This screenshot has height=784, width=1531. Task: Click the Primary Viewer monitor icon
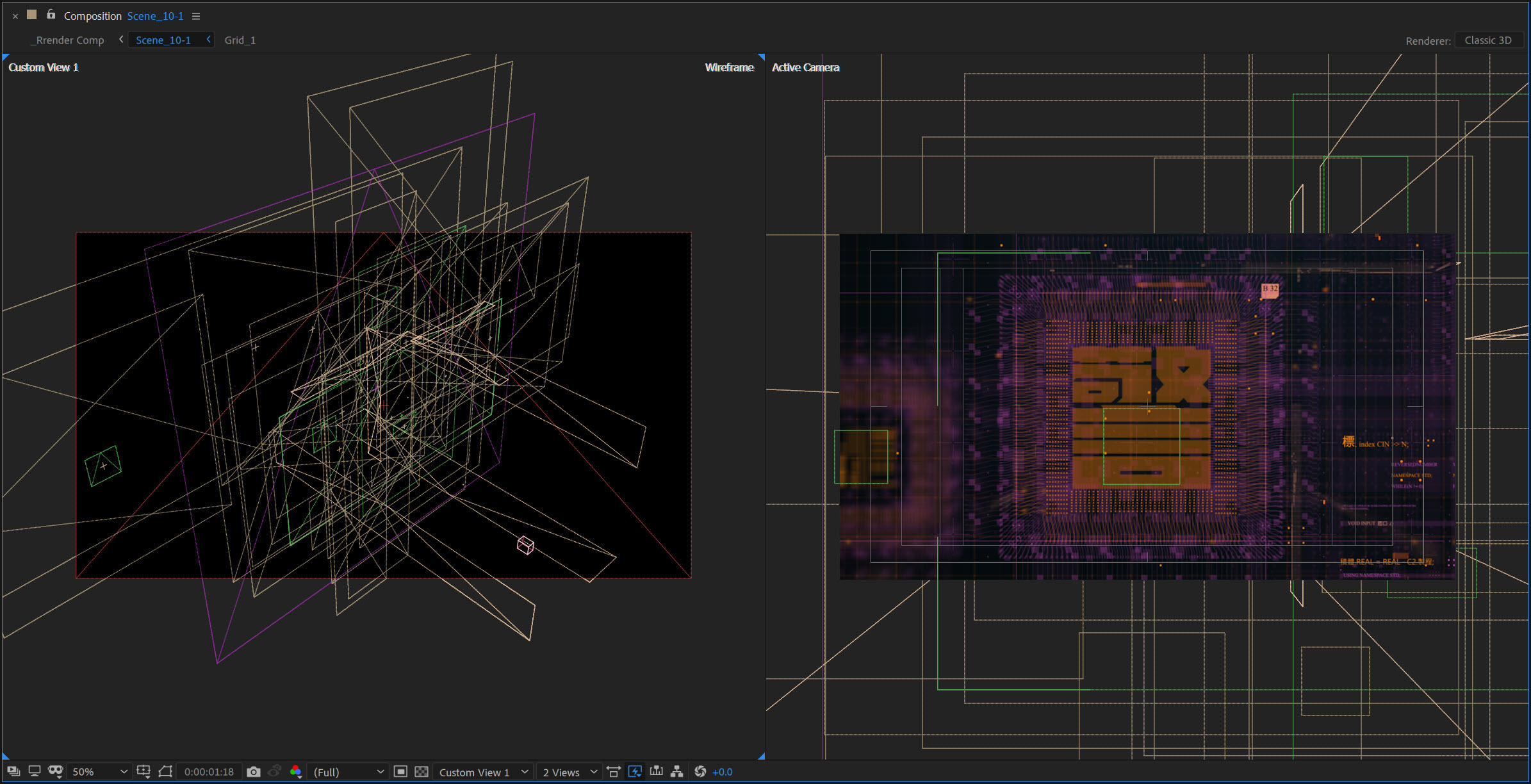coord(35,772)
